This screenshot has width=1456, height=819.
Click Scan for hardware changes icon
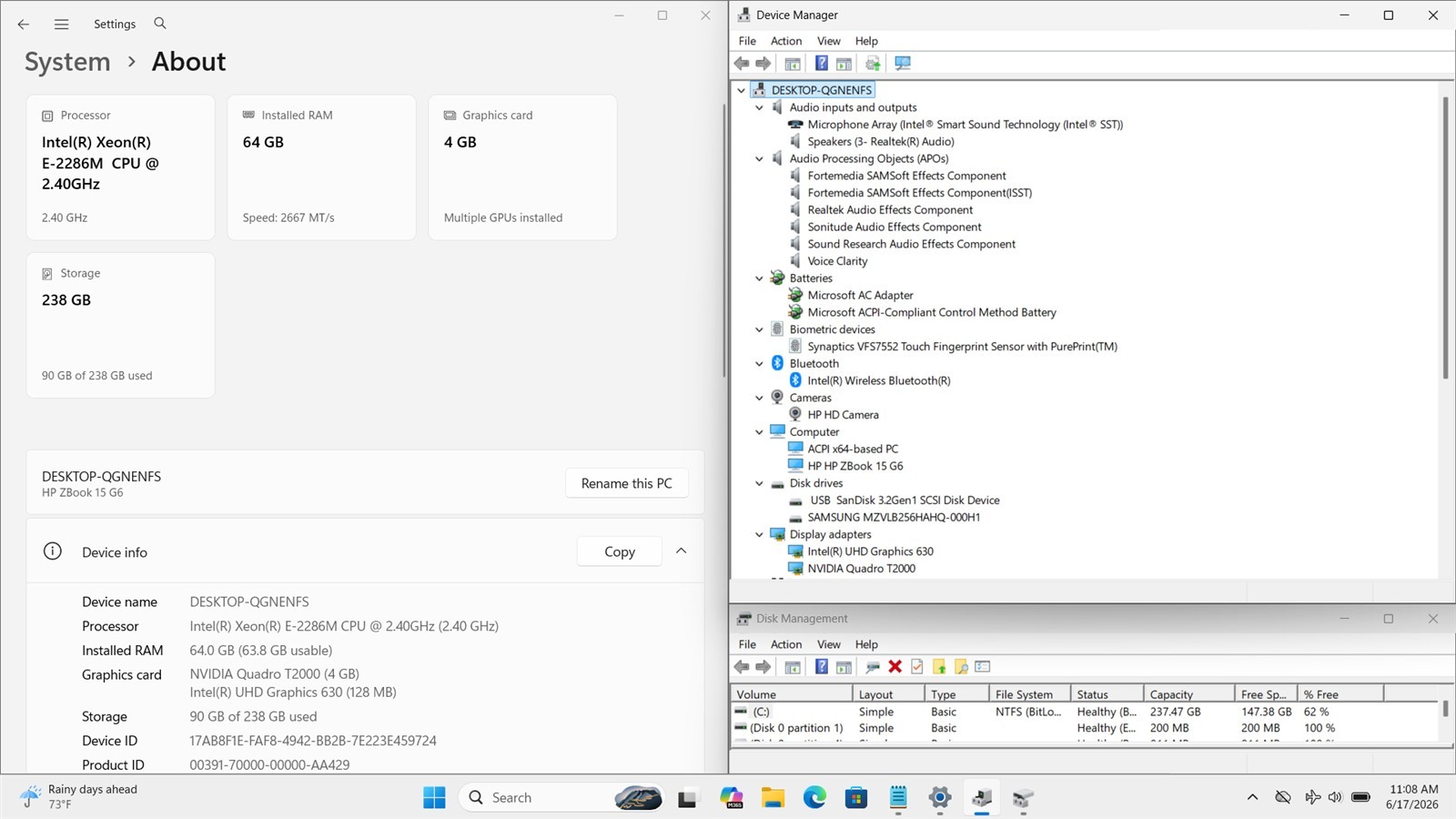tap(903, 64)
